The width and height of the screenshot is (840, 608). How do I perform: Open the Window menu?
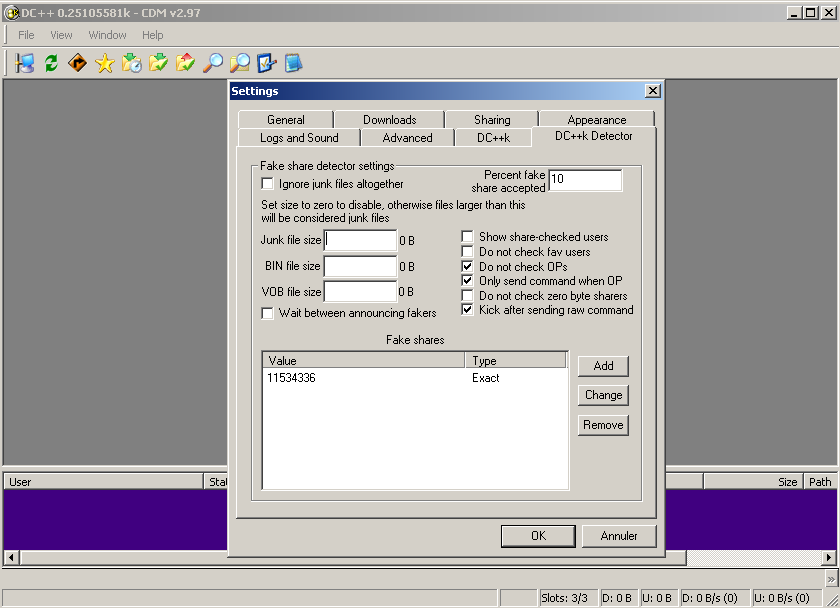107,35
